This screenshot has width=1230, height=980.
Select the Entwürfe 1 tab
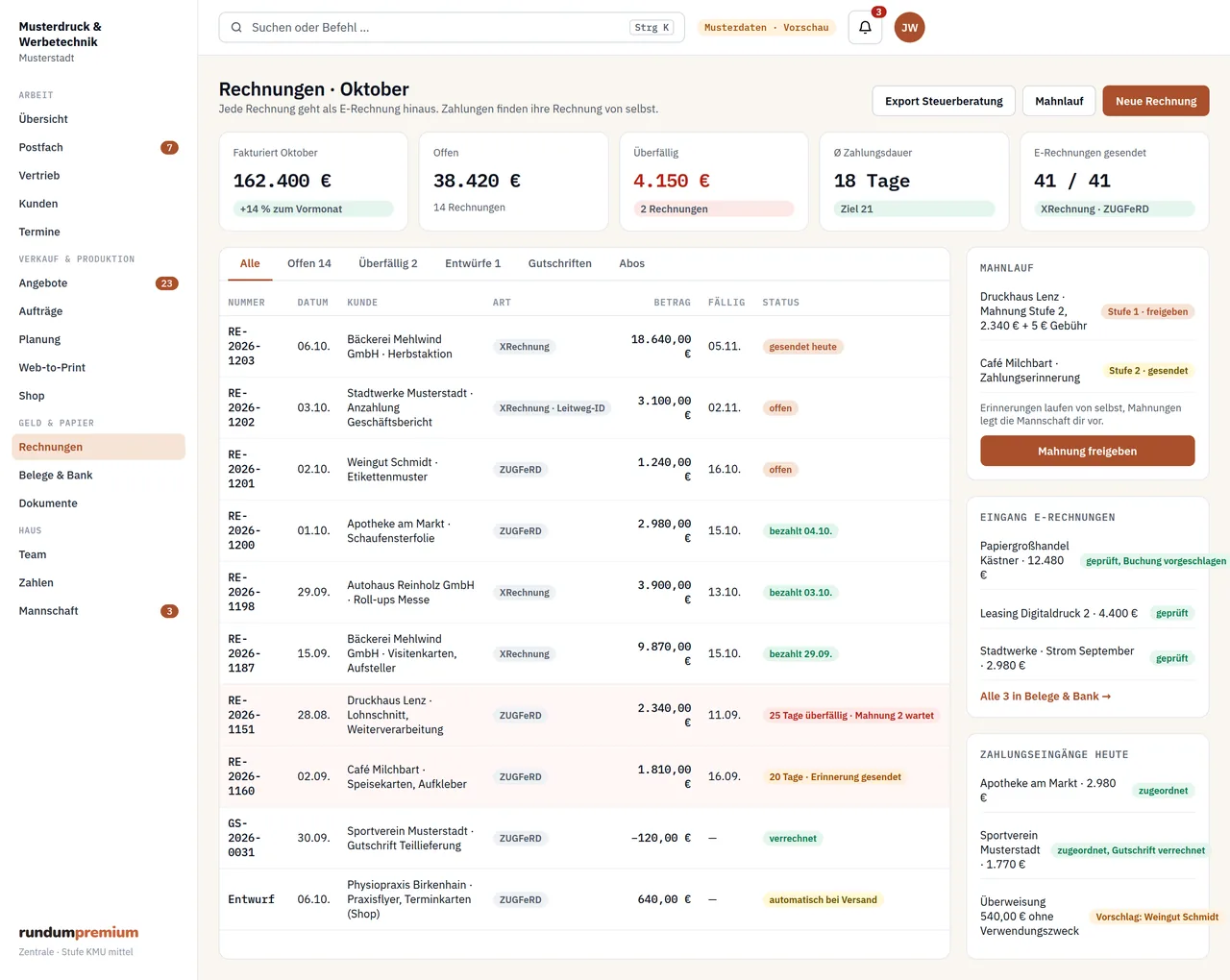[x=473, y=263]
